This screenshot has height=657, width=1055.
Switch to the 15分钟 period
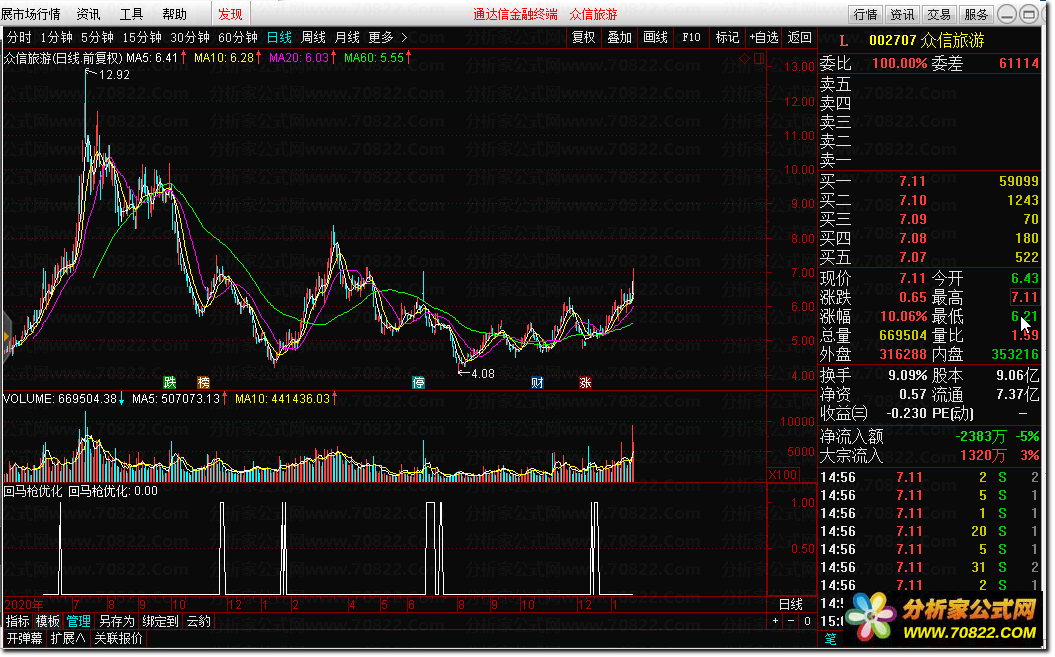pos(142,38)
